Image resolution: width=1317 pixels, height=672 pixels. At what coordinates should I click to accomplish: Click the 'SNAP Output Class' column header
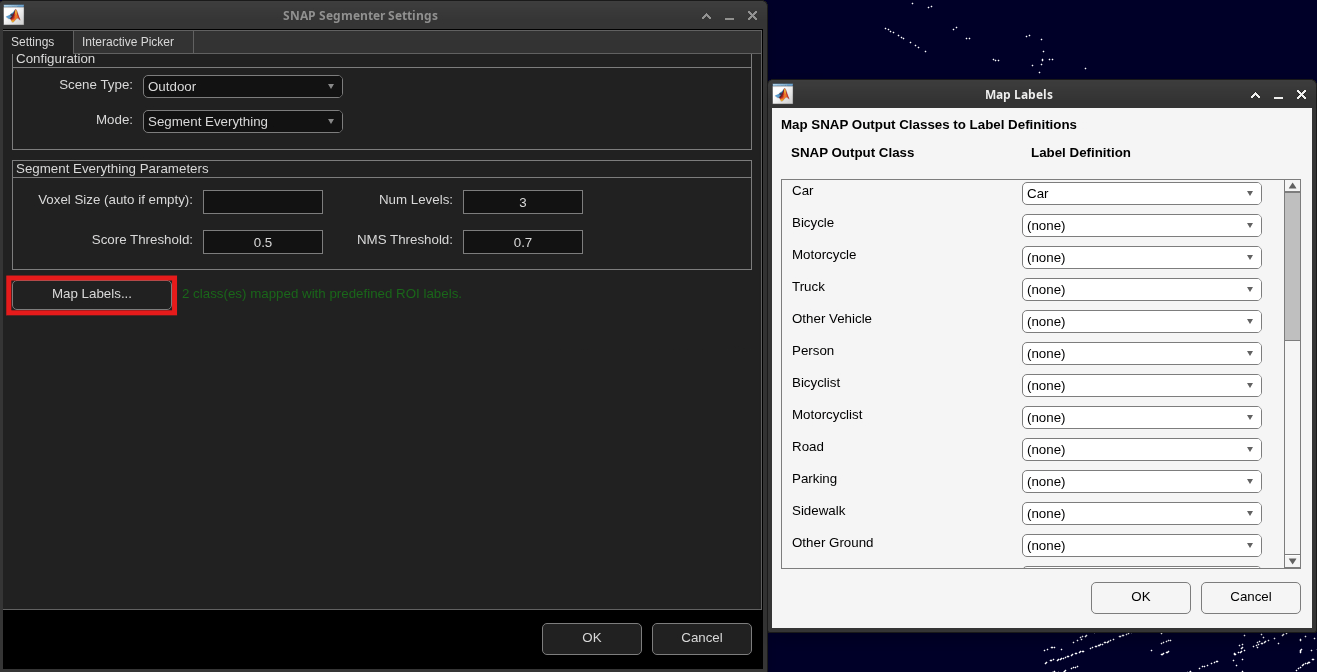853,153
